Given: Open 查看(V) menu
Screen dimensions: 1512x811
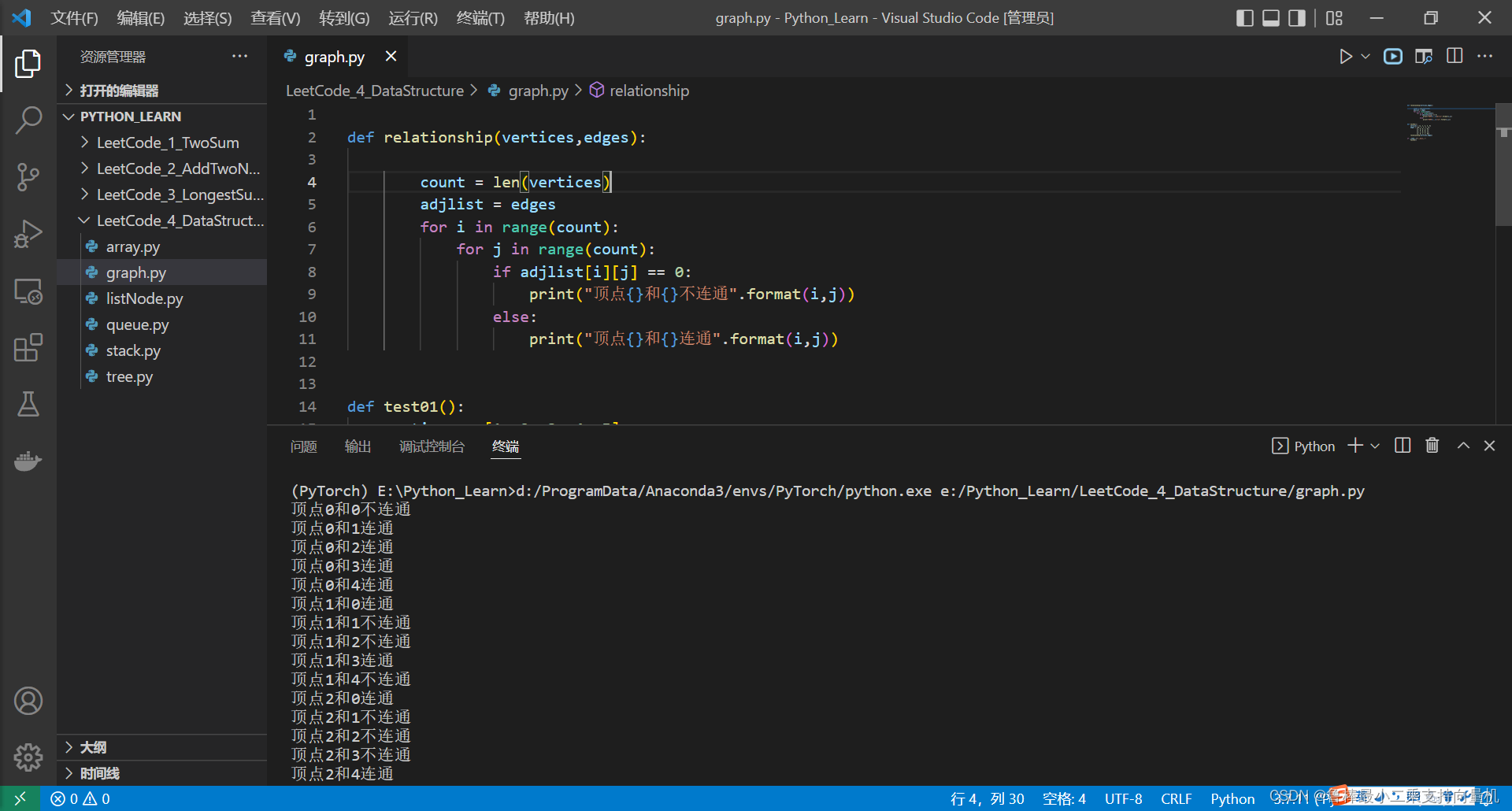Looking at the screenshot, I should (275, 18).
